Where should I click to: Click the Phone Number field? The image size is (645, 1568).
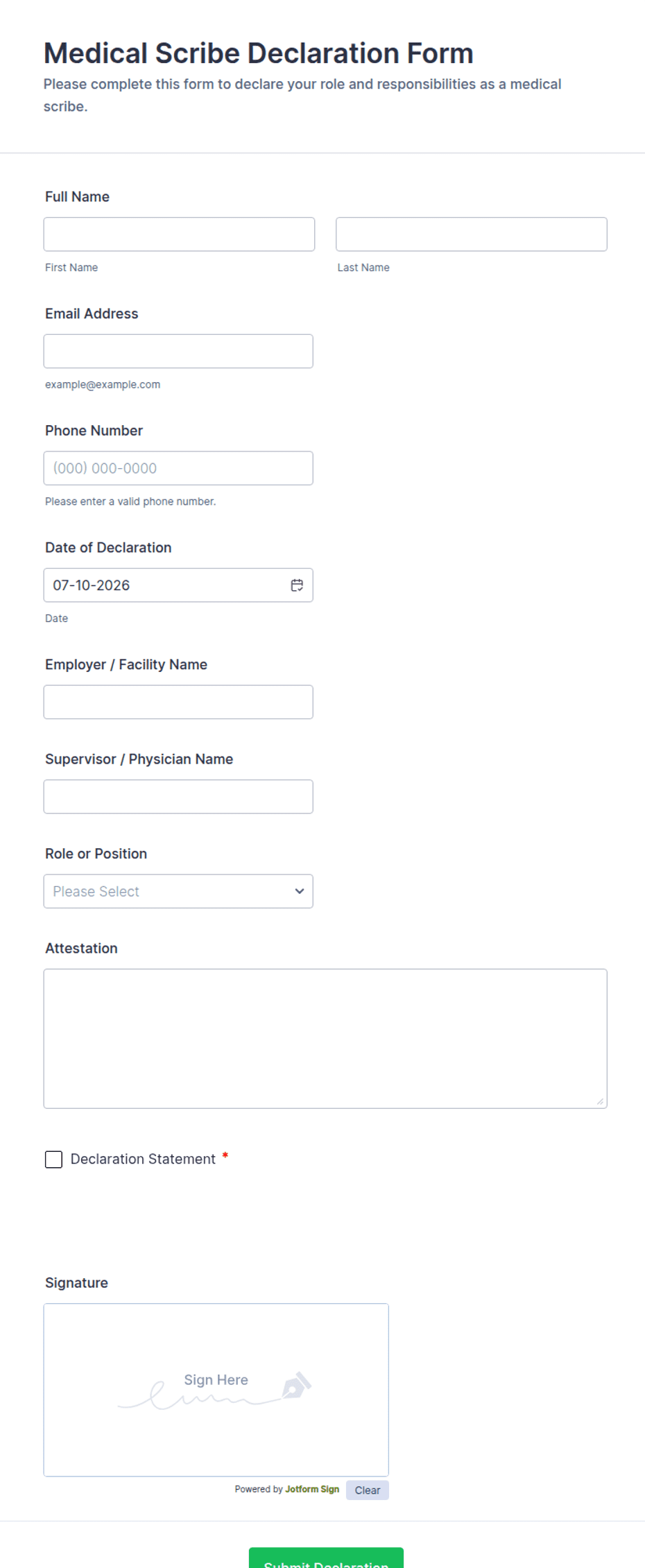[178, 468]
